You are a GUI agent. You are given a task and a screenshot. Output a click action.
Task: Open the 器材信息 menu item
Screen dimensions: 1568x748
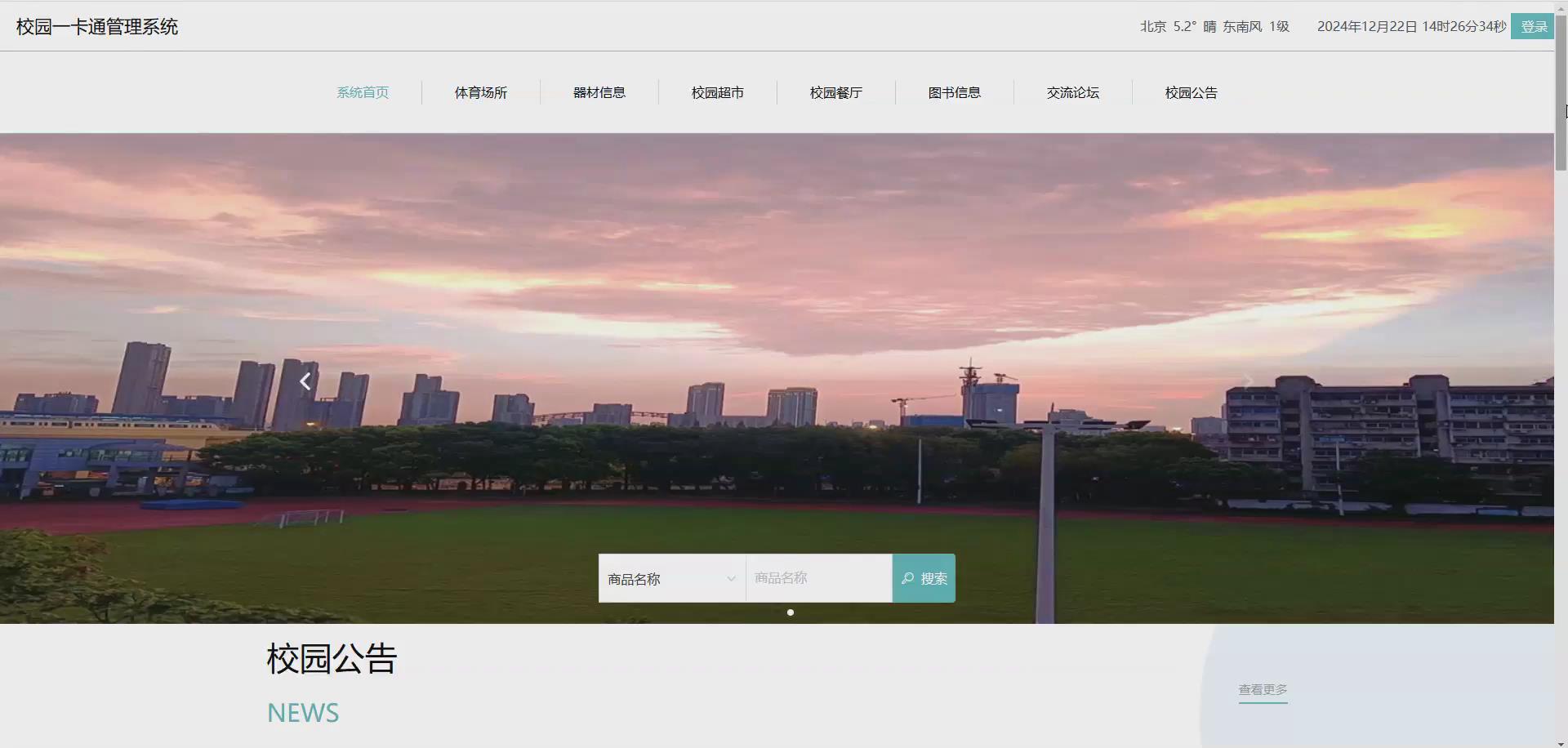(x=599, y=92)
